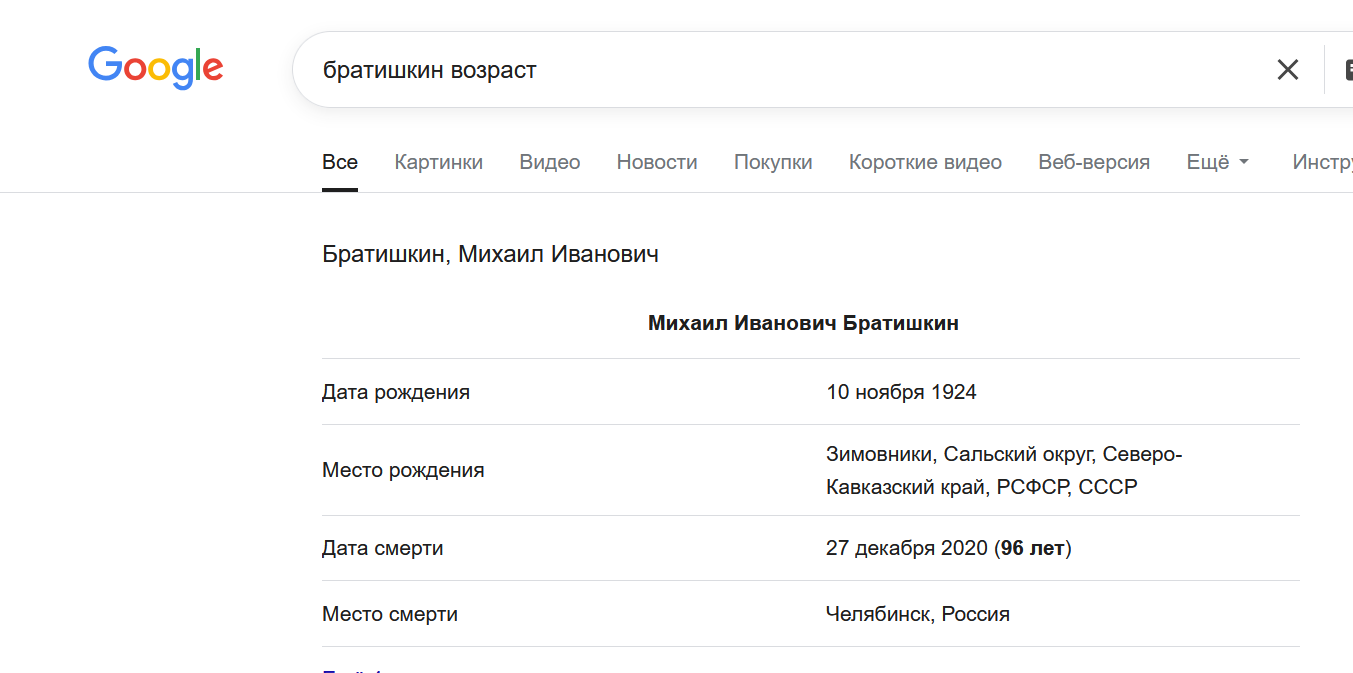1353x673 pixels.
Task: Click the birth date 10 ноября 1924
Action: (x=901, y=392)
